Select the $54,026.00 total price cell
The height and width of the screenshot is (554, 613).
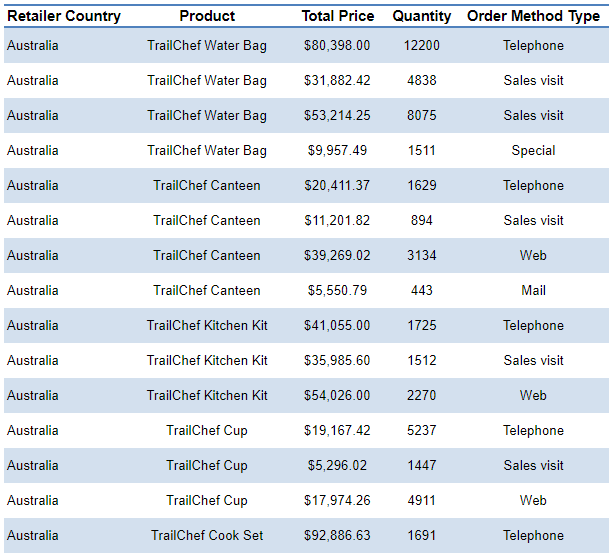pos(337,396)
